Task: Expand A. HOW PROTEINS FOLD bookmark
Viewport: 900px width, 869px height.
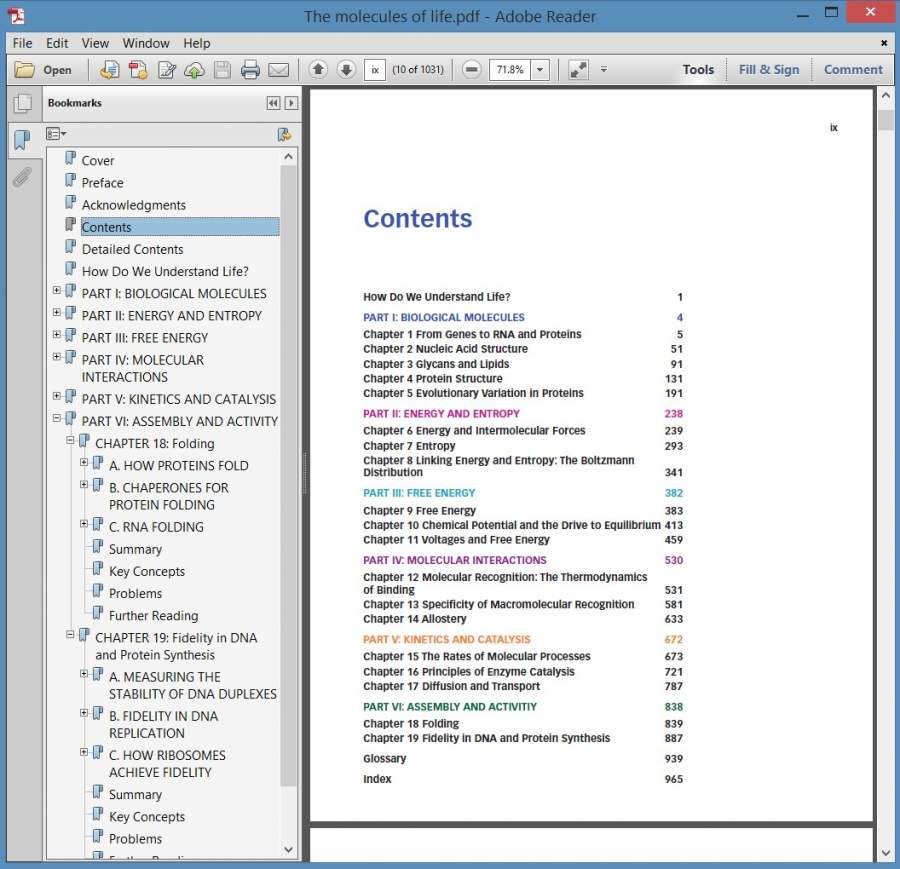Action: pos(84,463)
